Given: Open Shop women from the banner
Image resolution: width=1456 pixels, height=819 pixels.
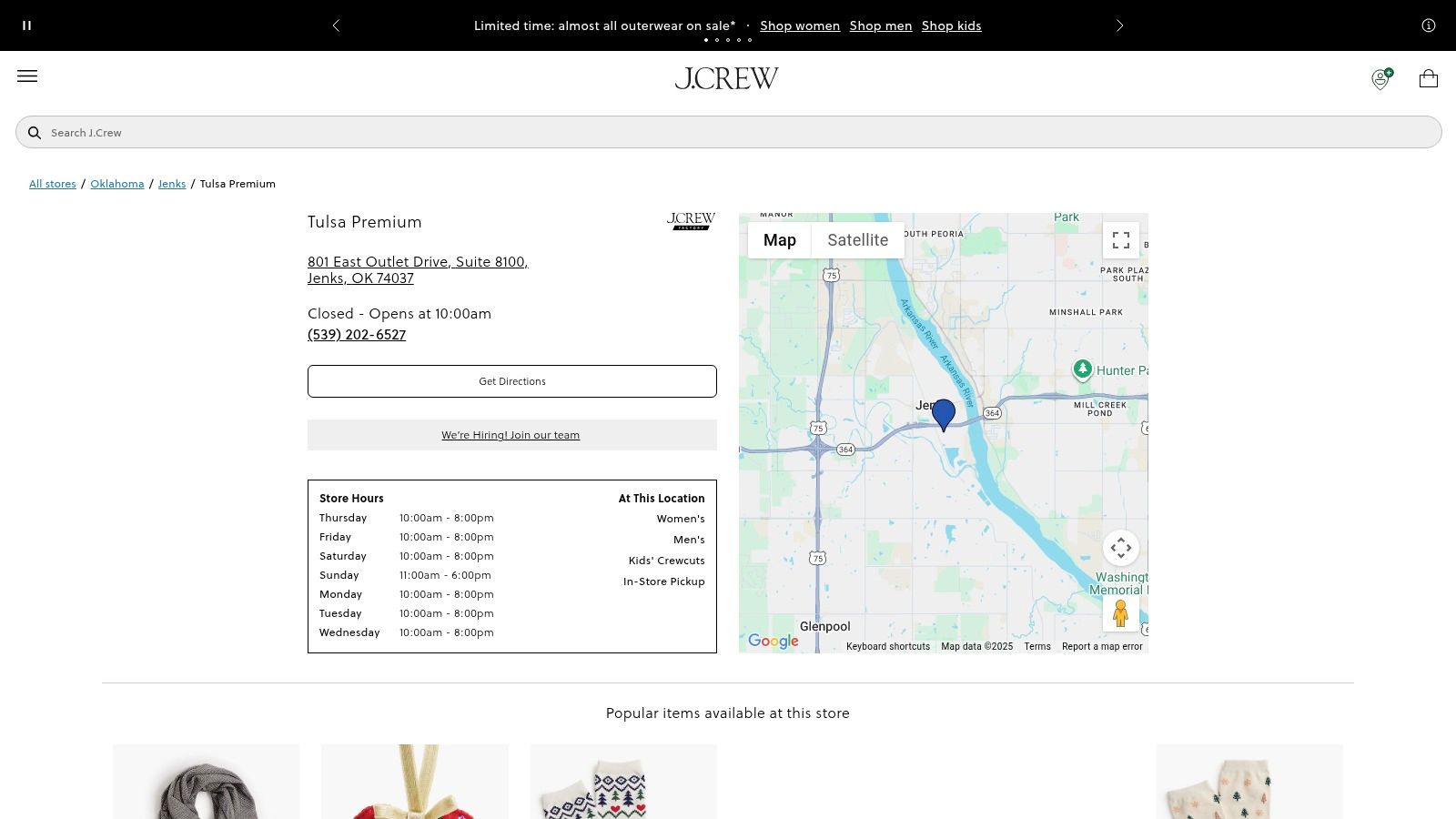Looking at the screenshot, I should pyautogui.click(x=799, y=25).
